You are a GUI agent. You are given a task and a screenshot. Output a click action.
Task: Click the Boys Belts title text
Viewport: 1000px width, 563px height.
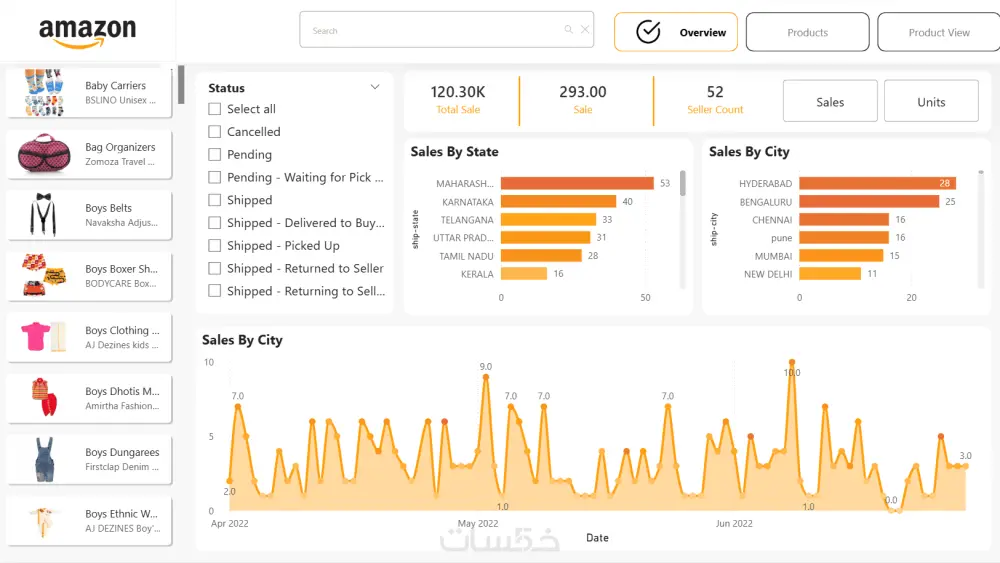coord(108,208)
